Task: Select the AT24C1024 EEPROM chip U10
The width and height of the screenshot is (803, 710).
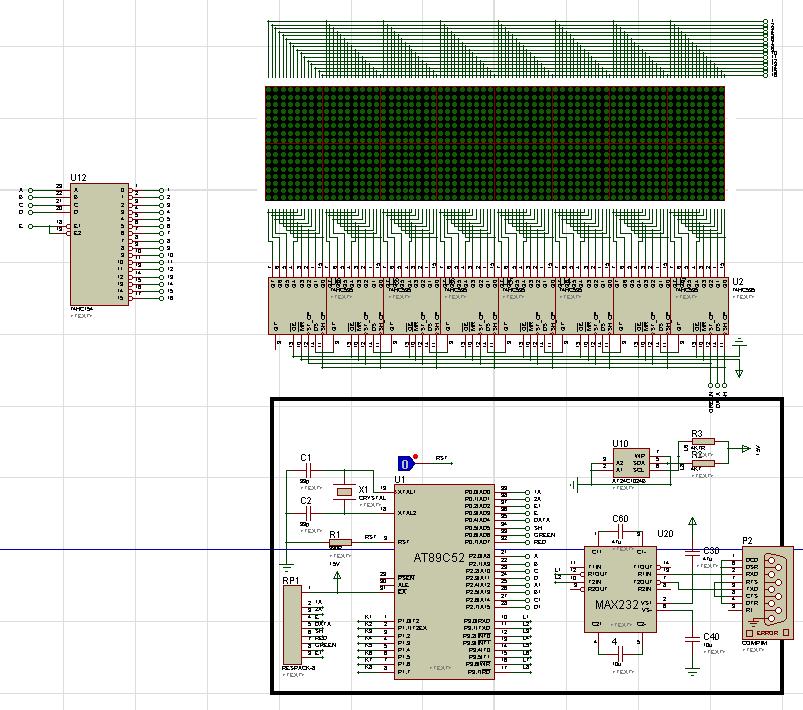Action: [x=631, y=463]
